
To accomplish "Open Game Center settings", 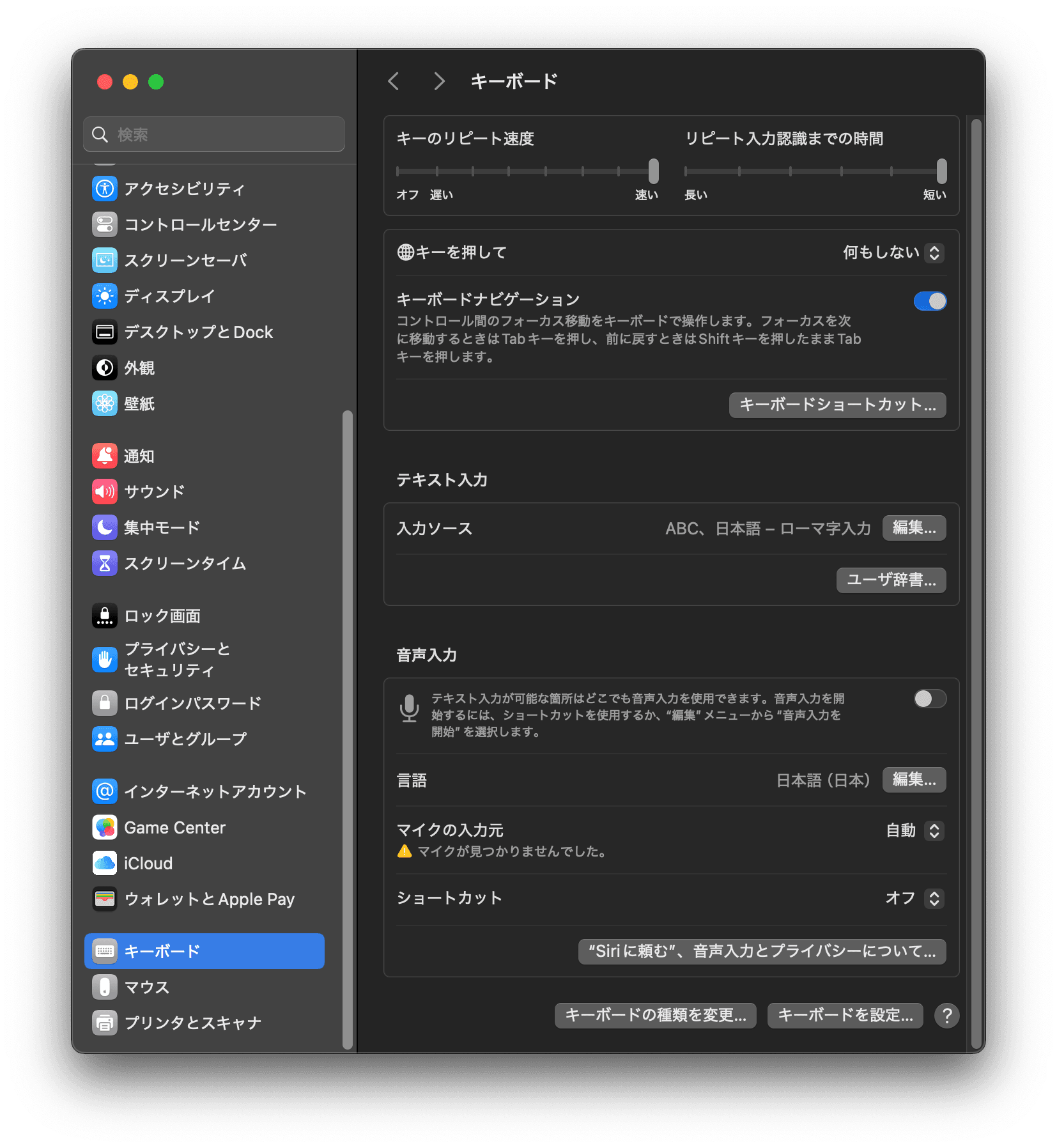I will (x=174, y=827).
